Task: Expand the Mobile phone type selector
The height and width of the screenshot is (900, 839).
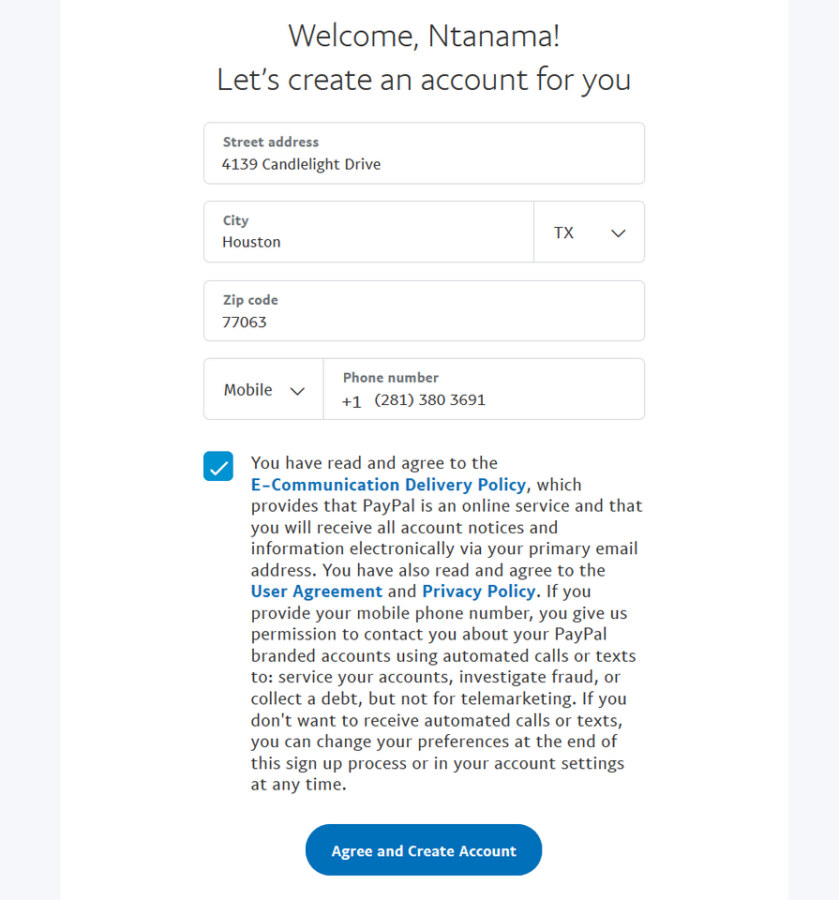Action: point(263,390)
